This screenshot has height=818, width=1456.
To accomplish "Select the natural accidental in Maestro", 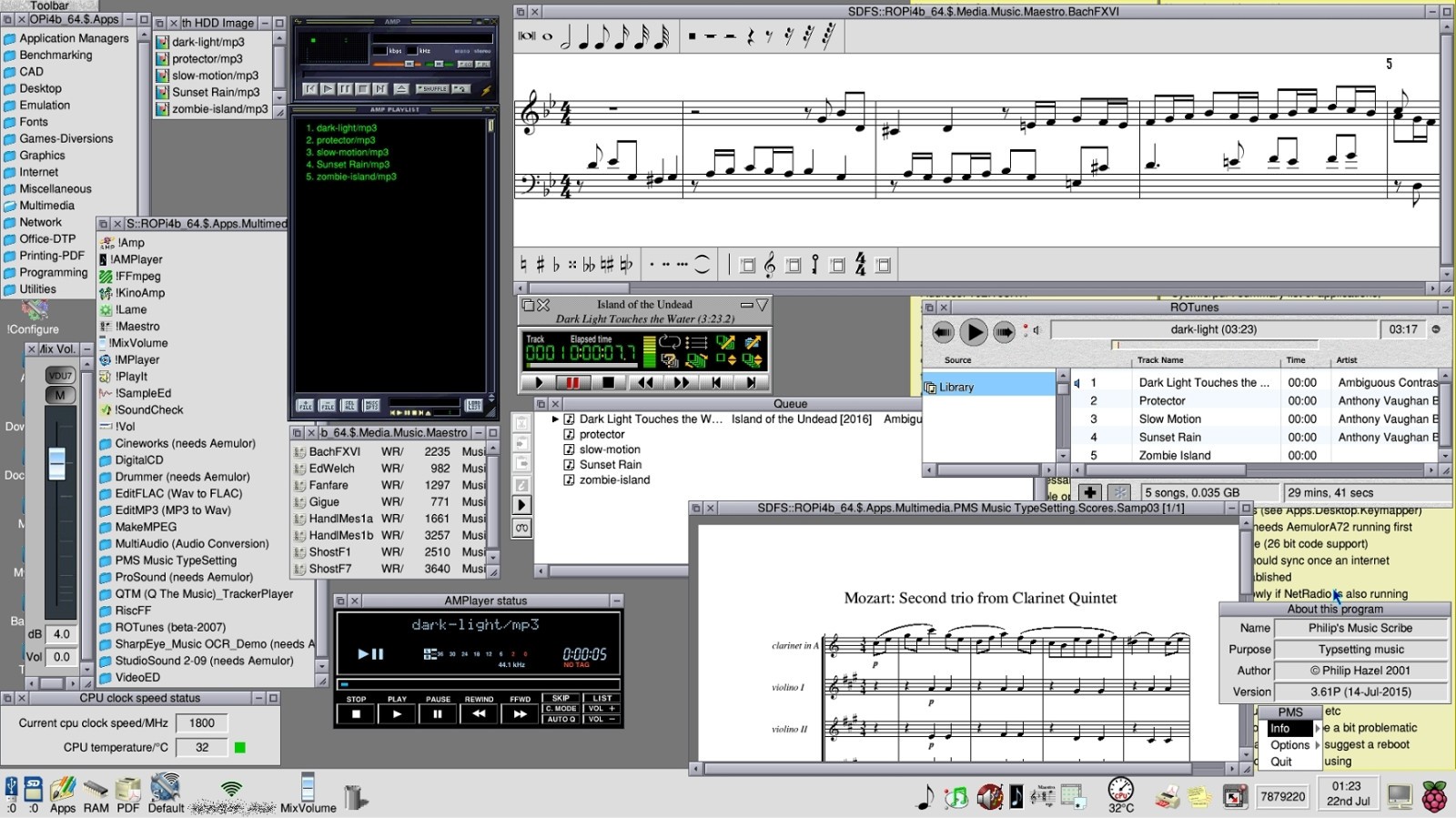I will (x=522, y=265).
